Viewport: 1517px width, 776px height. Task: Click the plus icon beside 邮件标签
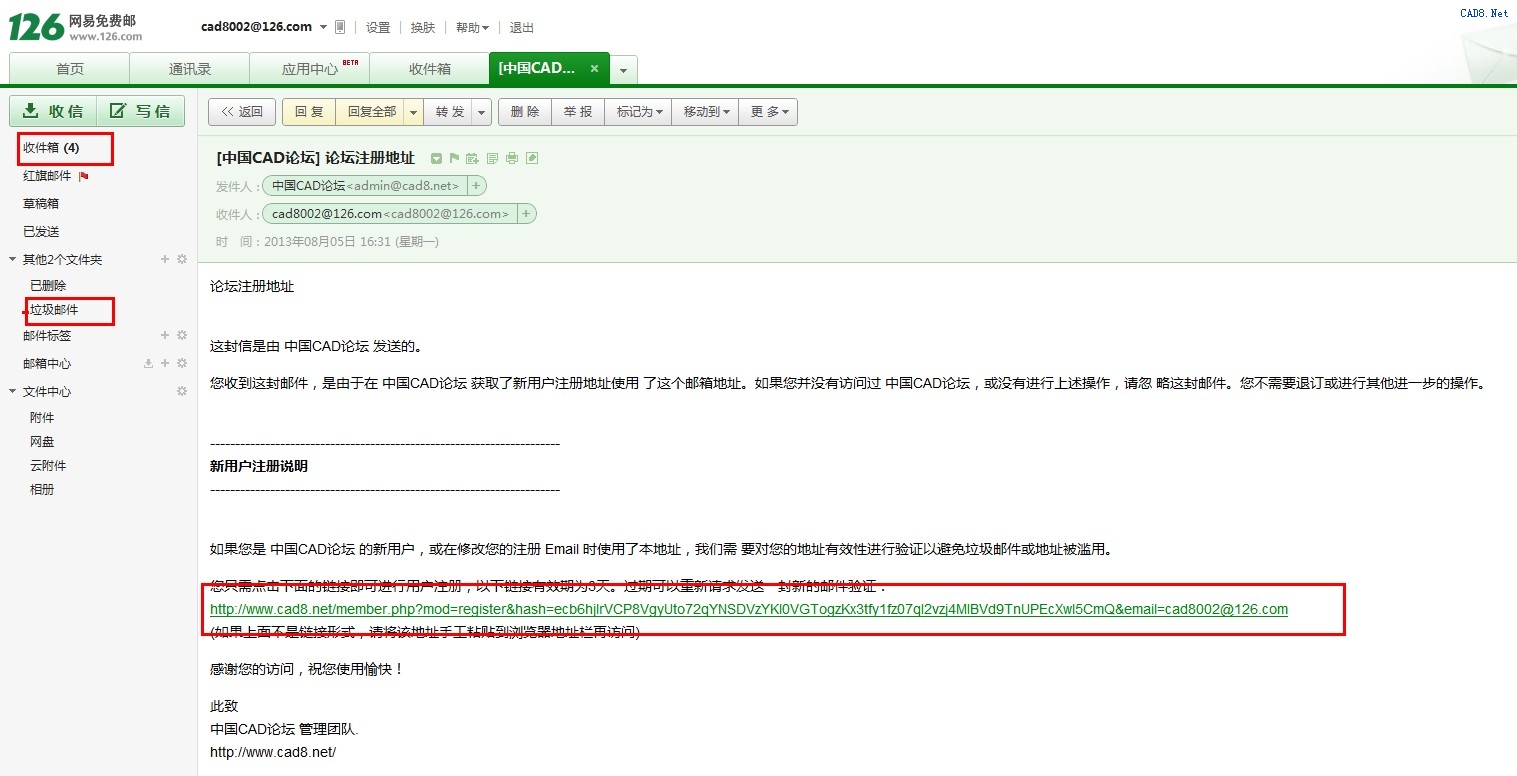[x=165, y=335]
